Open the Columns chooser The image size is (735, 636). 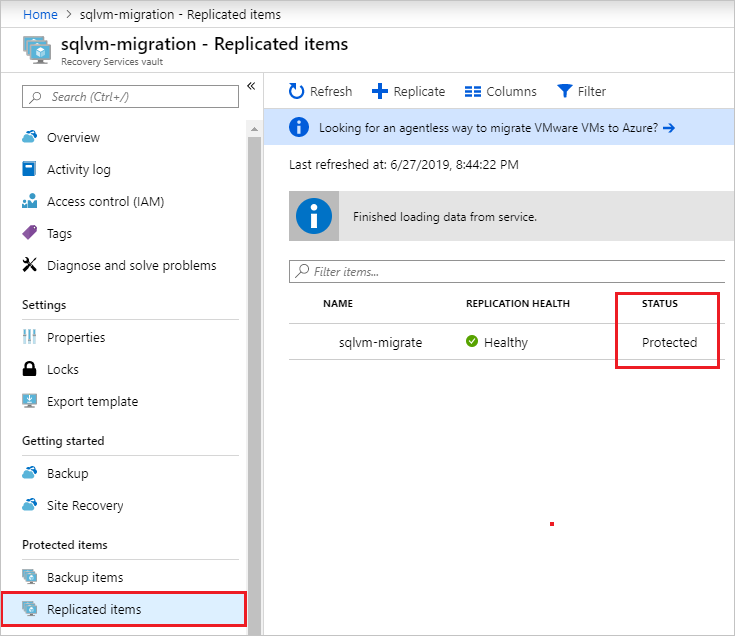[x=500, y=92]
